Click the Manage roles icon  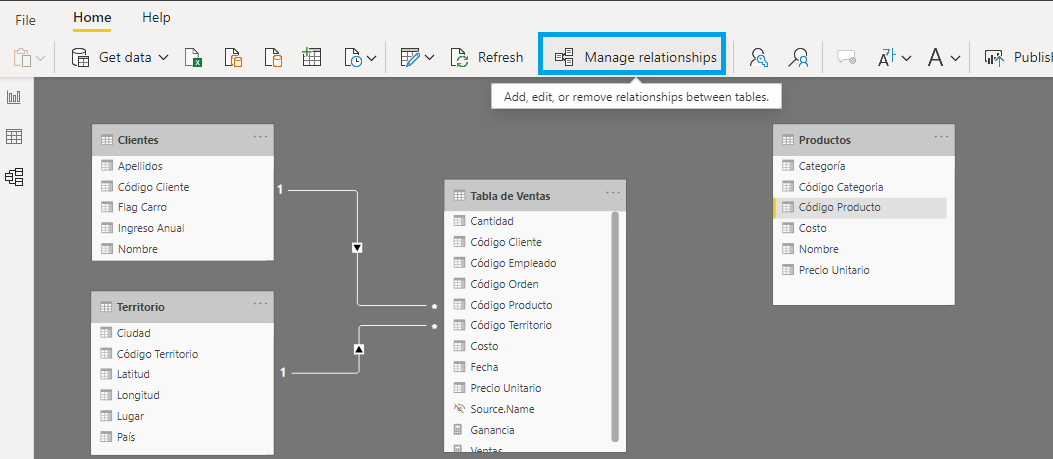pyautogui.click(x=759, y=58)
